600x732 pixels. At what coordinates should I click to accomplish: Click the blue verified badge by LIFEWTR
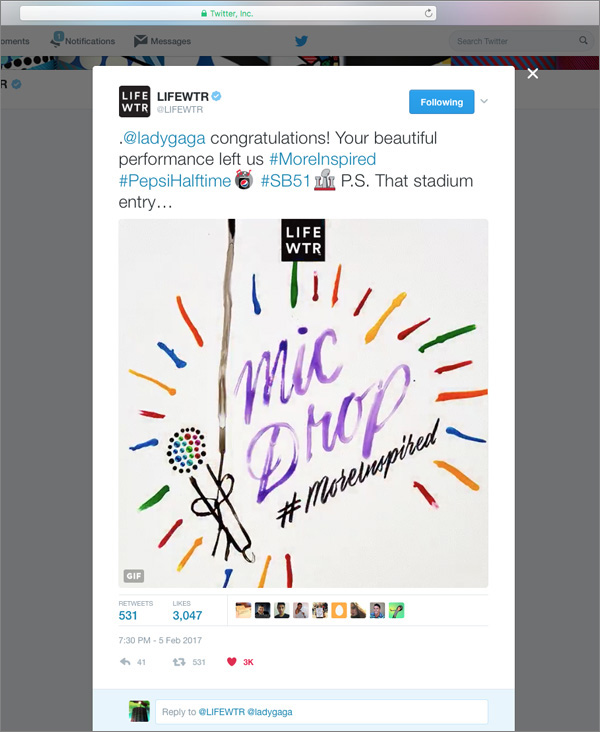[x=216, y=96]
